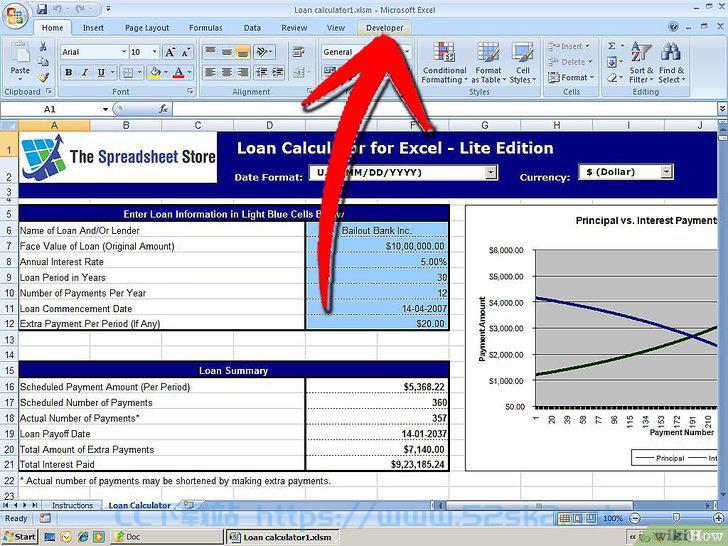Click the Undo icon in Quick Access
The image size is (728, 546).
pos(58,8)
